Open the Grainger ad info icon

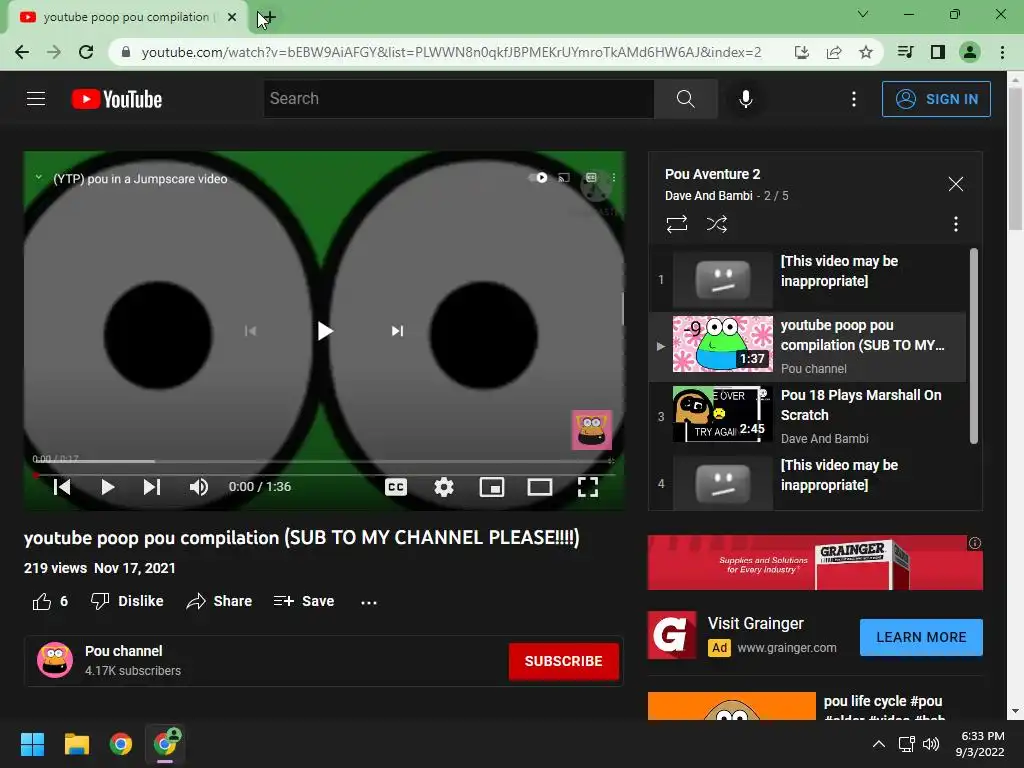(x=974, y=543)
